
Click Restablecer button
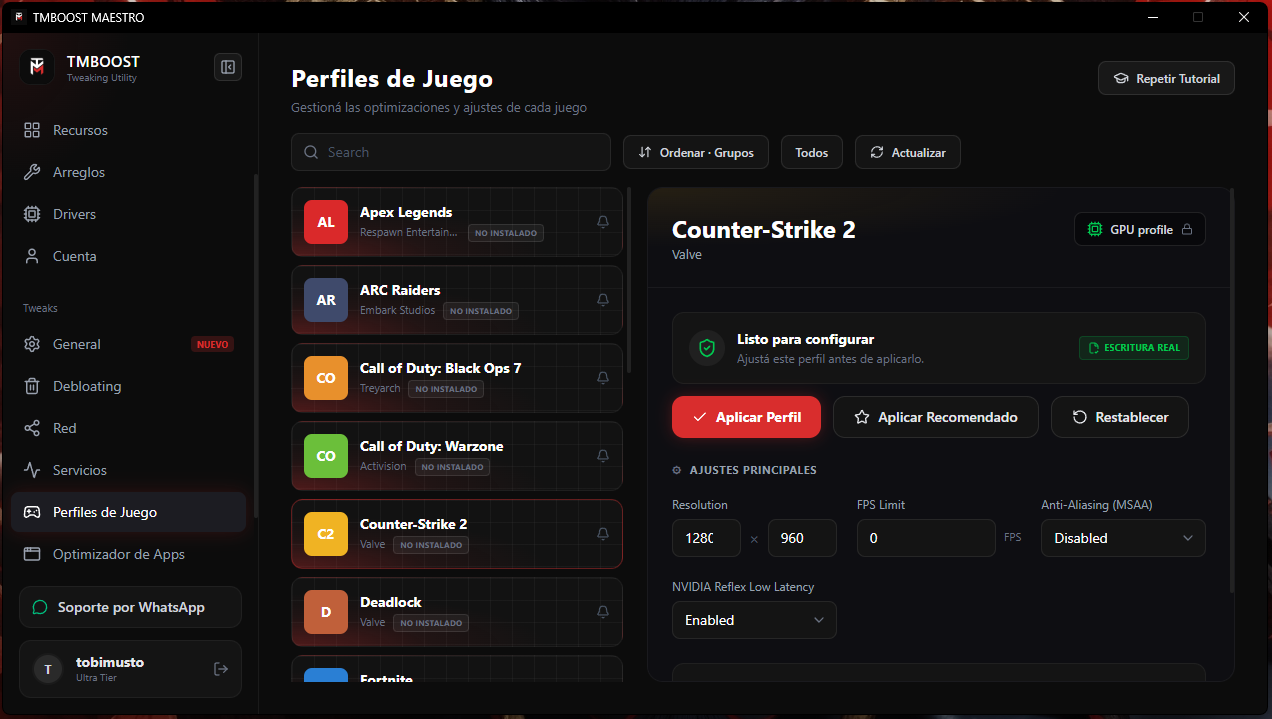(1120, 417)
